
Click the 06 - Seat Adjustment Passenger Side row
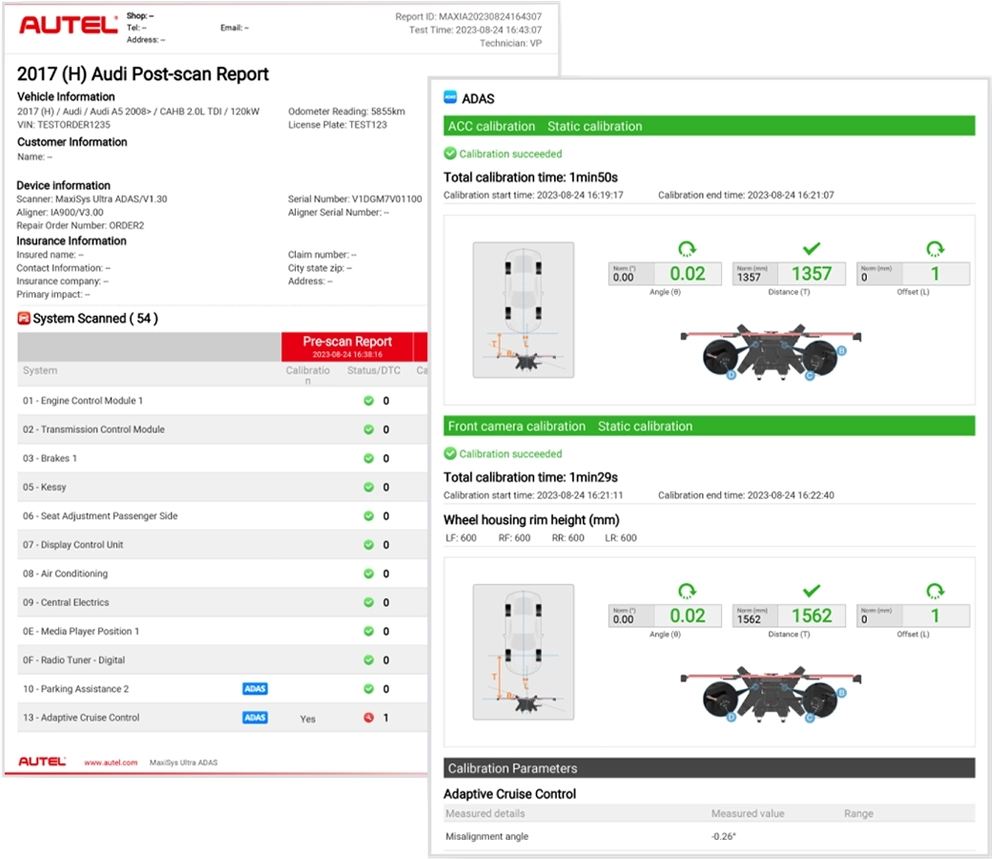click(223, 516)
